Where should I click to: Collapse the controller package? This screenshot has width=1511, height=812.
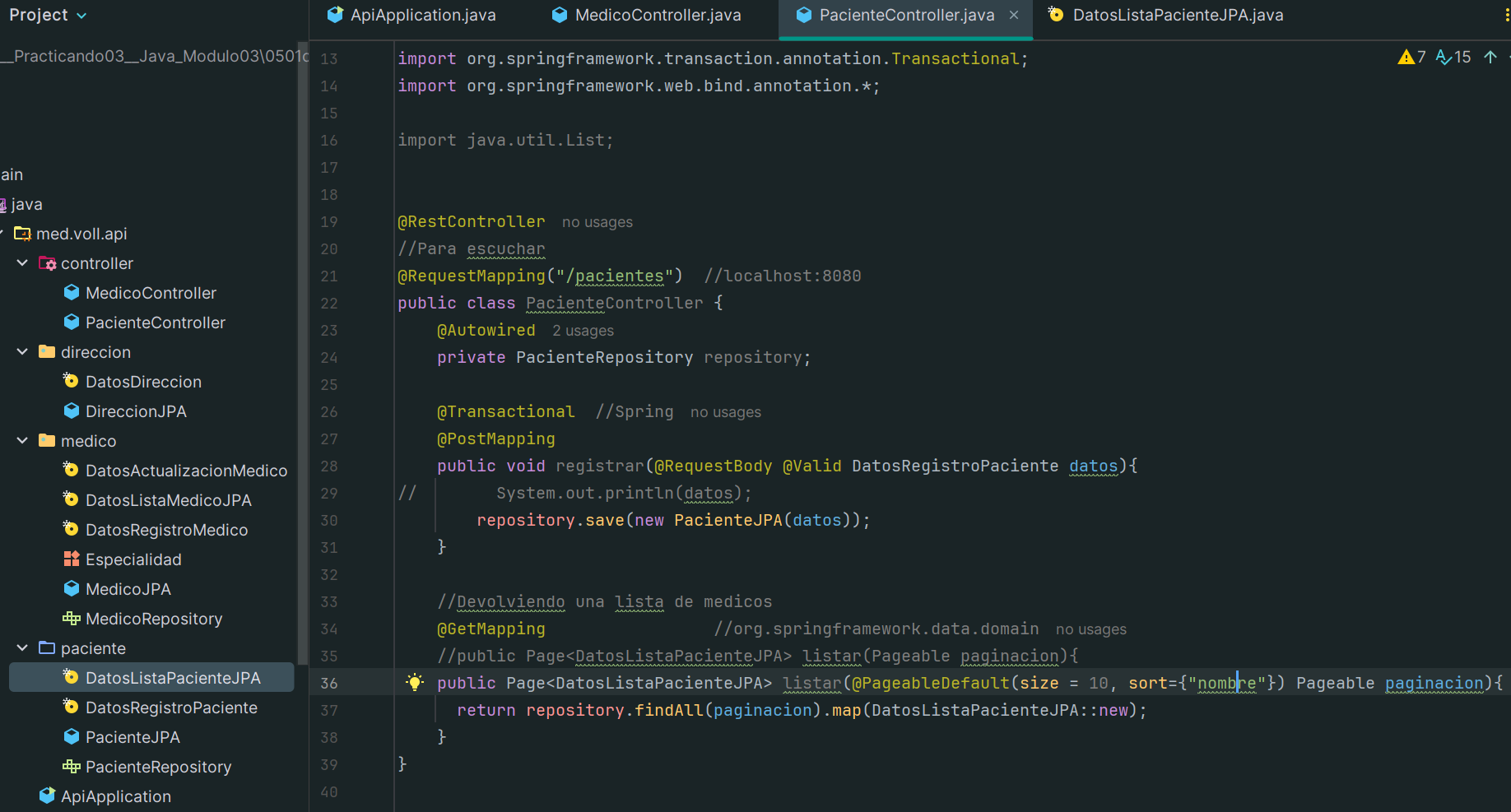tap(22, 263)
